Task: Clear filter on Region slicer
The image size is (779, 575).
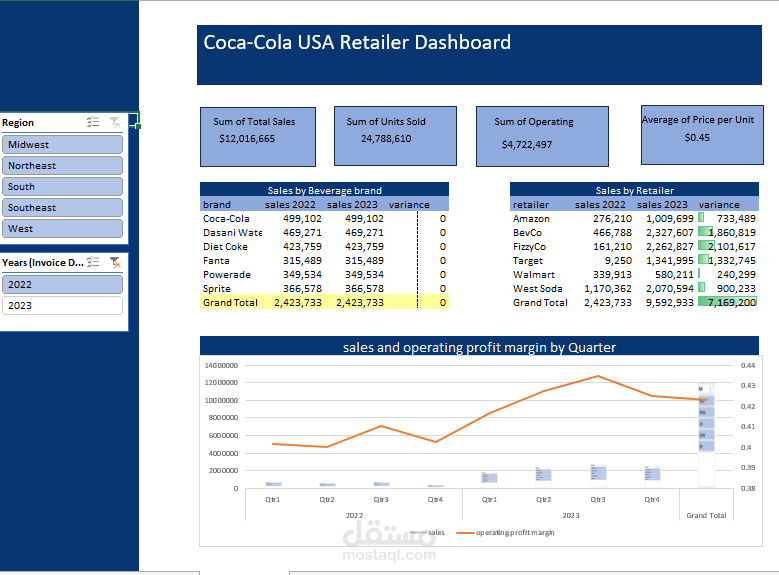Action: click(115, 122)
